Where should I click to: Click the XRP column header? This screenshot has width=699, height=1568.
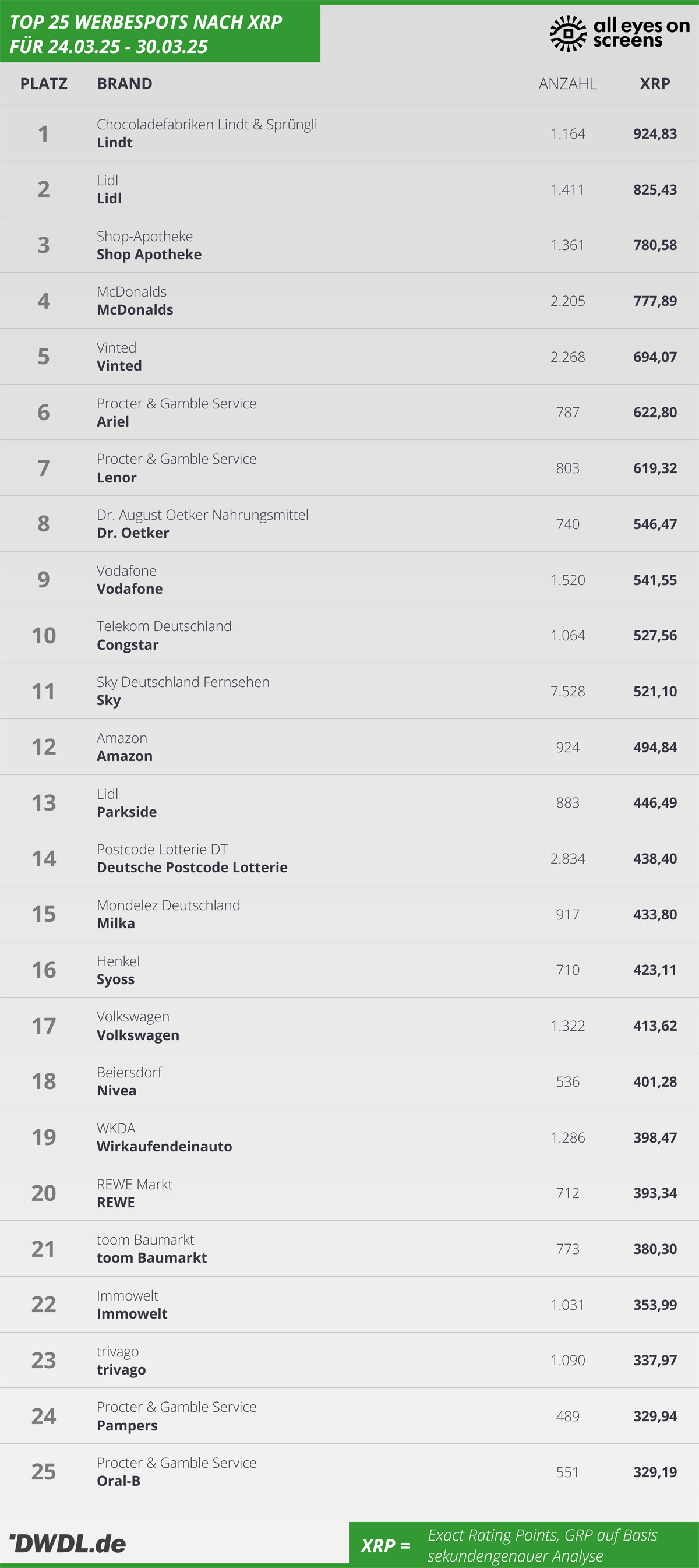[x=655, y=83]
